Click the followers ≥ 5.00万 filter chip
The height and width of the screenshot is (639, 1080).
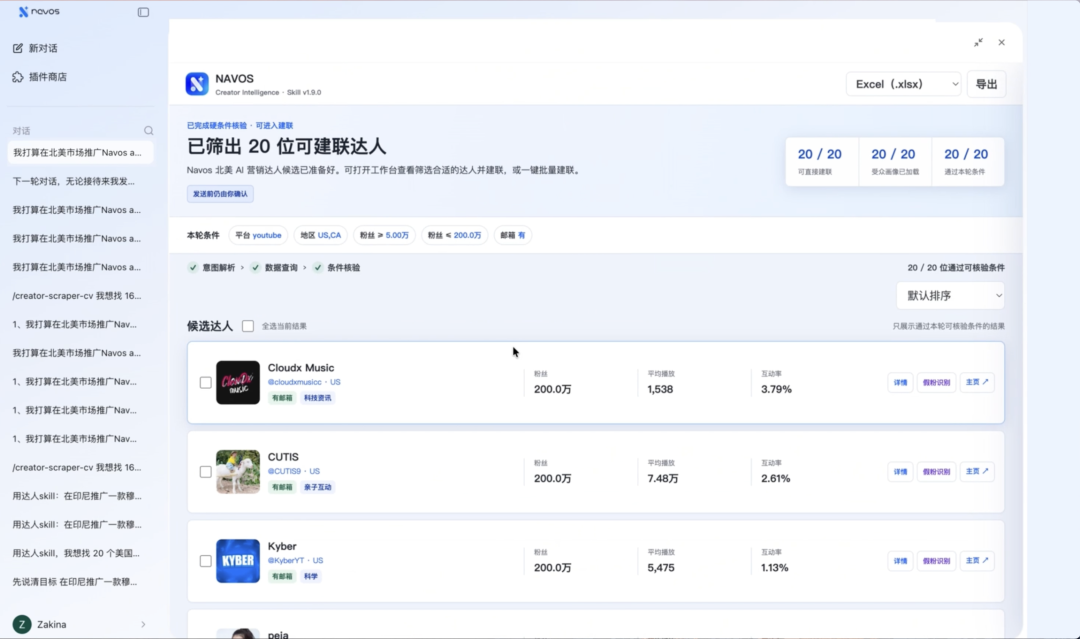coord(384,235)
